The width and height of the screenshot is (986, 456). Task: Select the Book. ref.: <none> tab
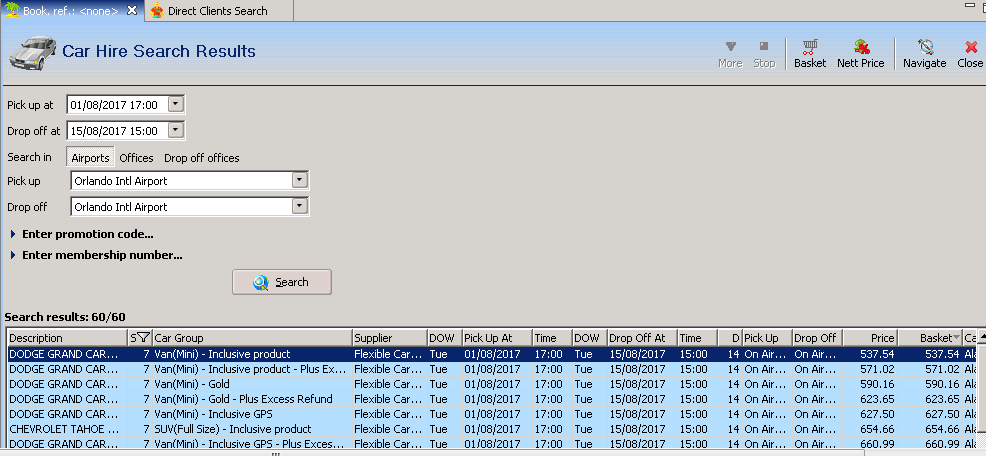tap(70, 11)
